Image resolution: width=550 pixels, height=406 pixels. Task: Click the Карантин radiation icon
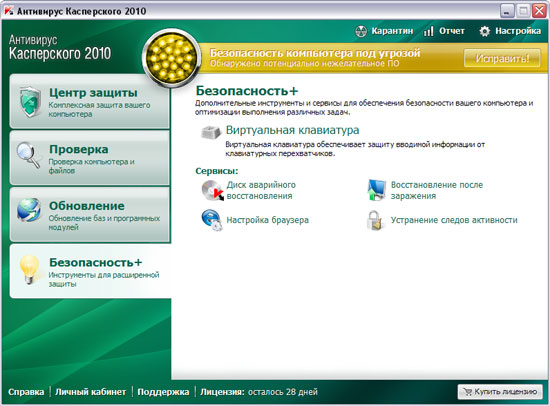click(x=361, y=31)
